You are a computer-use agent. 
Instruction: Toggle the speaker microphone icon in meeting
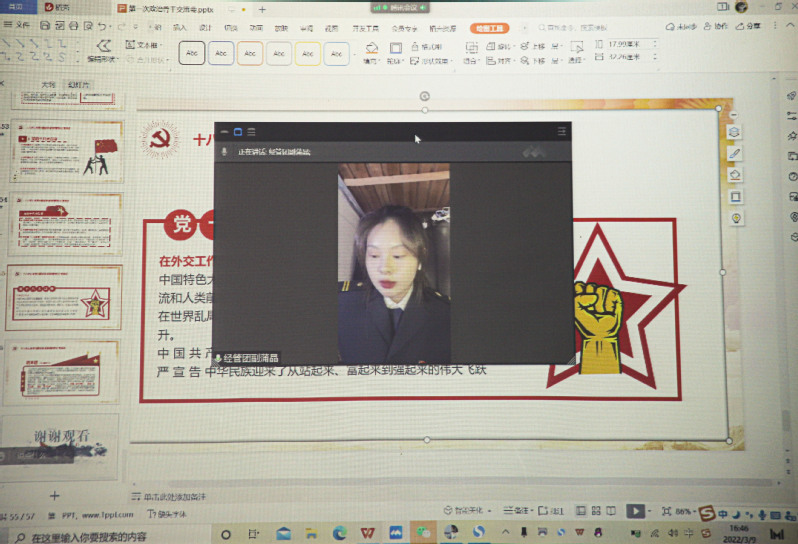click(224, 152)
